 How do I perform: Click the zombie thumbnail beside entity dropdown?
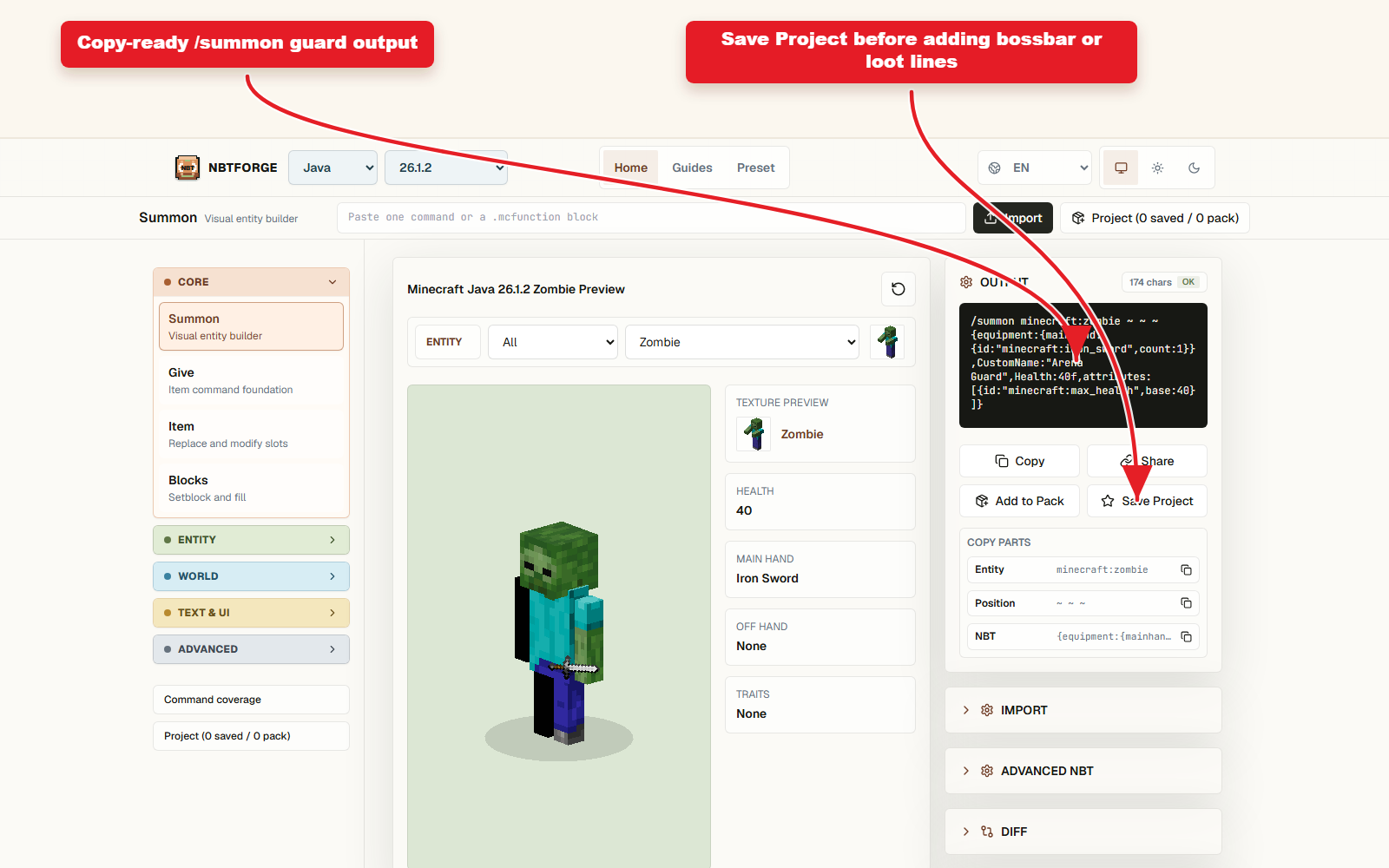pyautogui.click(x=887, y=342)
